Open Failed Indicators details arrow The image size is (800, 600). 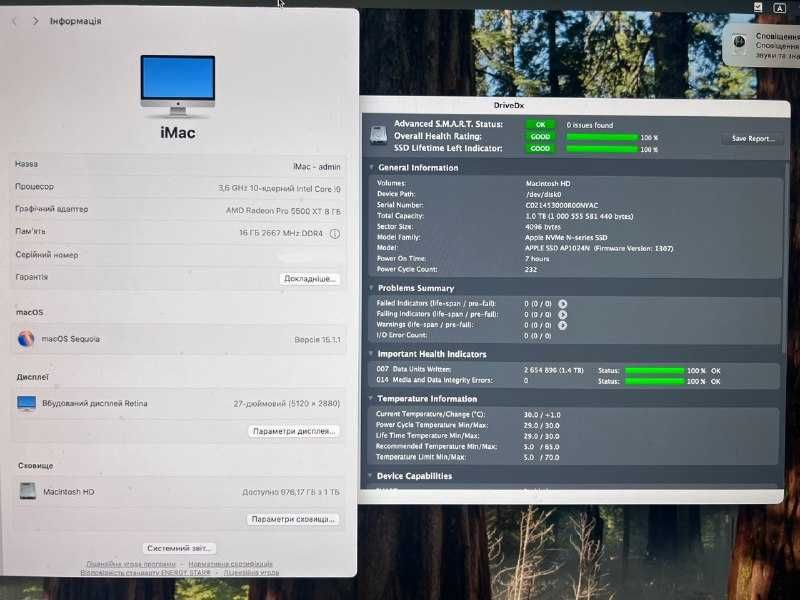pos(562,304)
